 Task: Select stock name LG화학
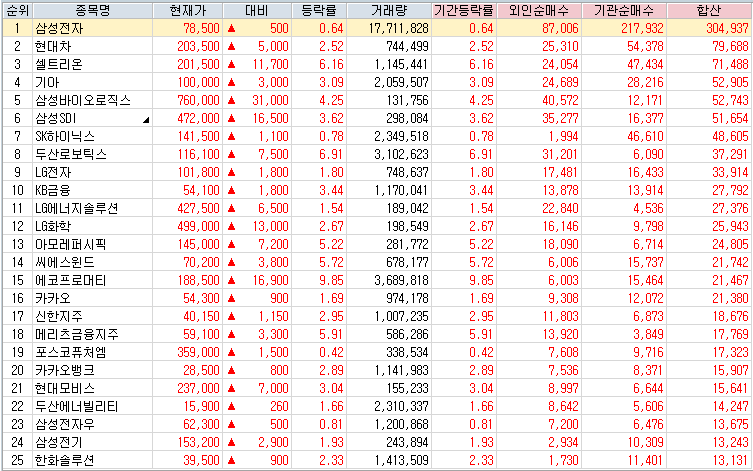click(53, 227)
